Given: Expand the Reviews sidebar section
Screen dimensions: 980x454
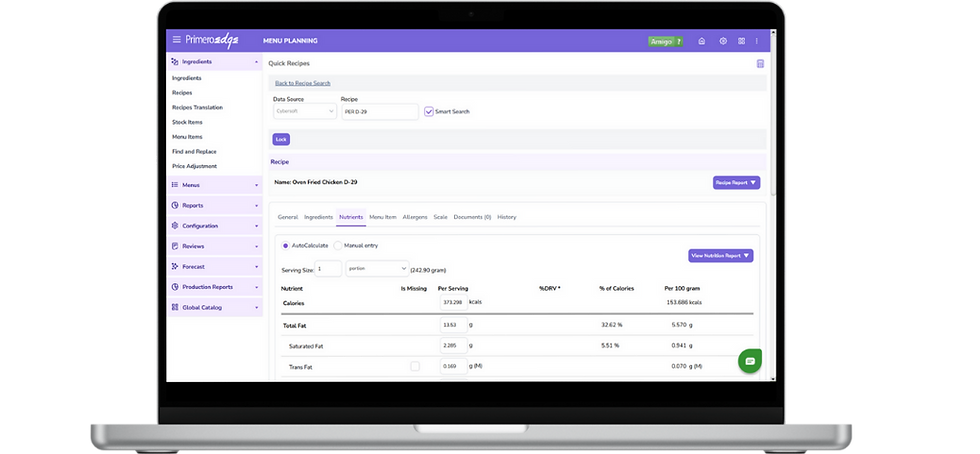Looking at the screenshot, I should pos(256,246).
